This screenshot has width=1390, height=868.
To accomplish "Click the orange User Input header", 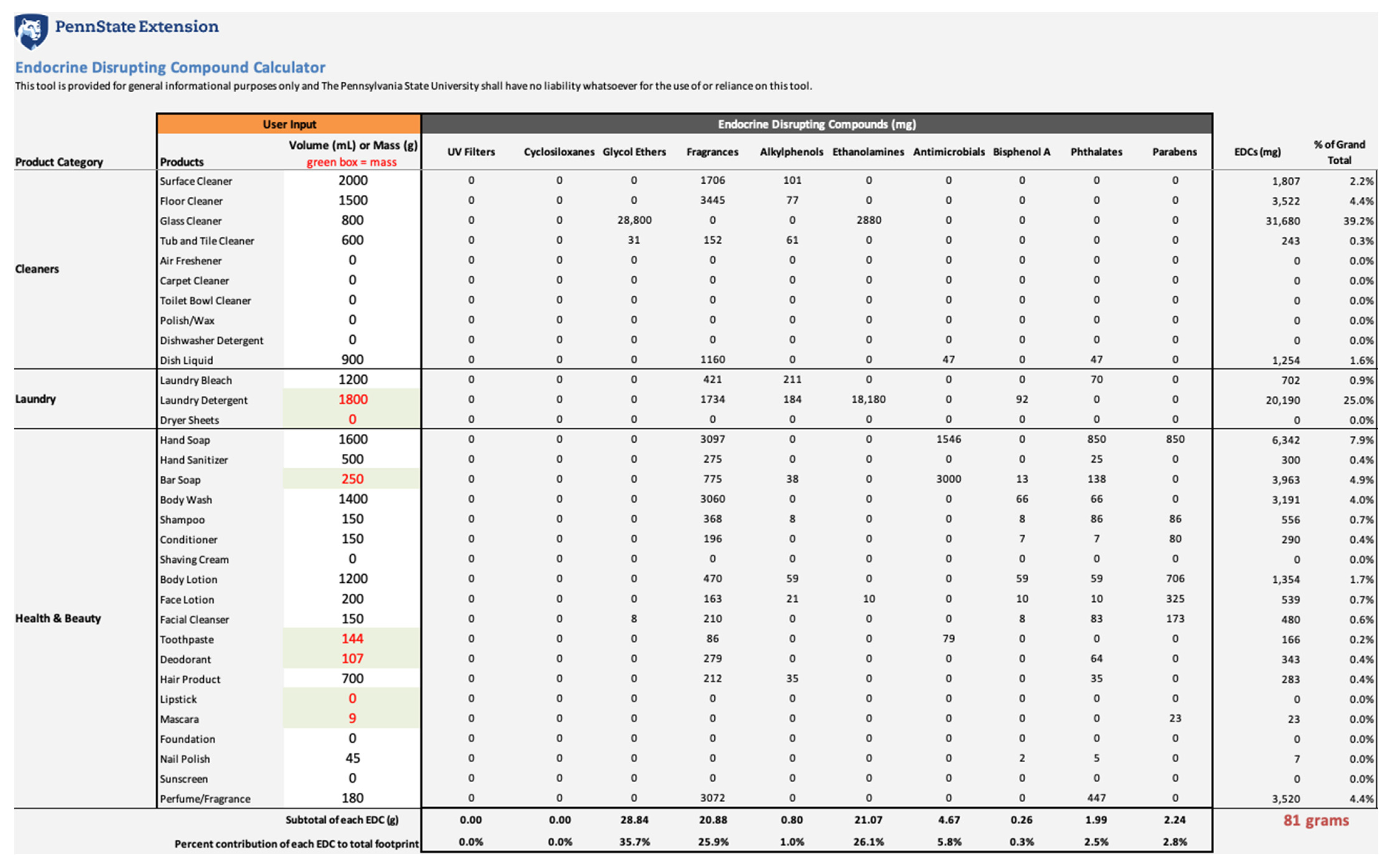I will [289, 124].
